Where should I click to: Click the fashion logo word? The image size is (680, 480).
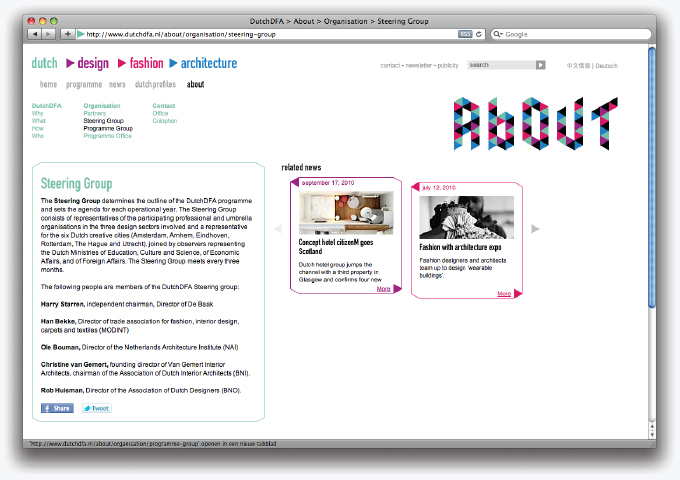click(146, 63)
